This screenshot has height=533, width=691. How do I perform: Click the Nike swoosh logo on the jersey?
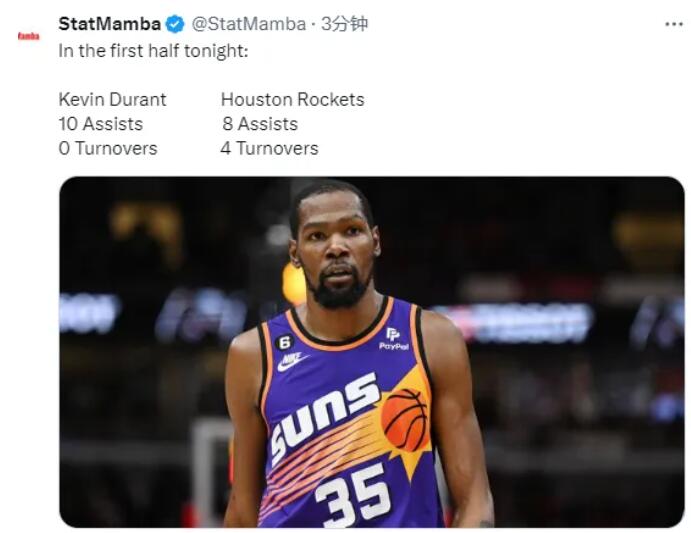pyautogui.click(x=291, y=361)
